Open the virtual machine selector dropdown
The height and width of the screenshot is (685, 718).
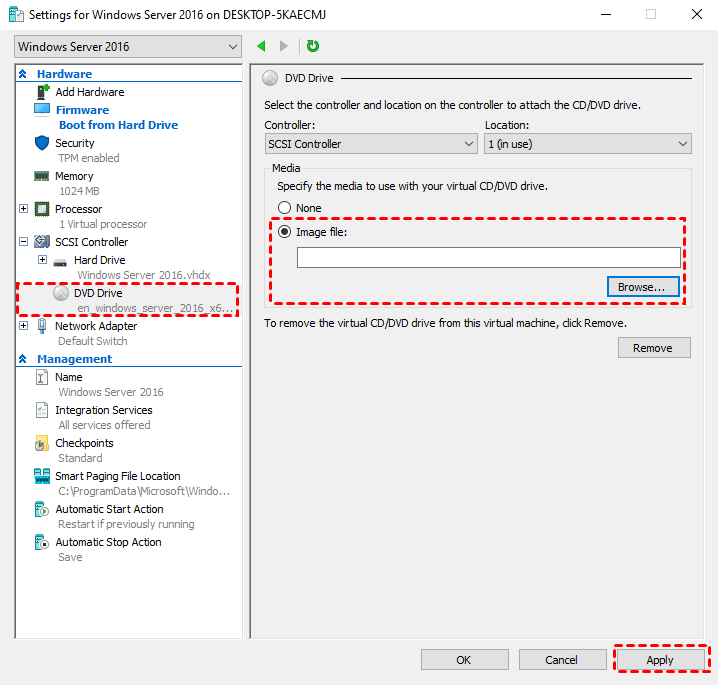click(x=129, y=47)
